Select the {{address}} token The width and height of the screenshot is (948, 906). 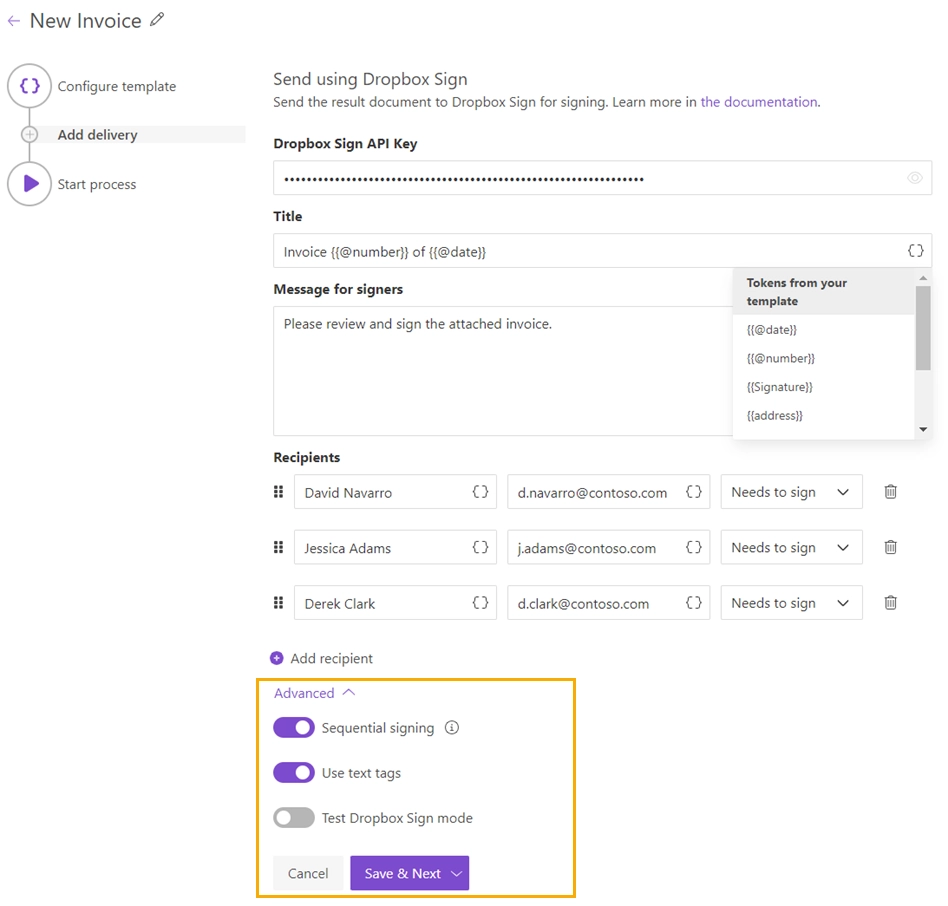click(774, 416)
